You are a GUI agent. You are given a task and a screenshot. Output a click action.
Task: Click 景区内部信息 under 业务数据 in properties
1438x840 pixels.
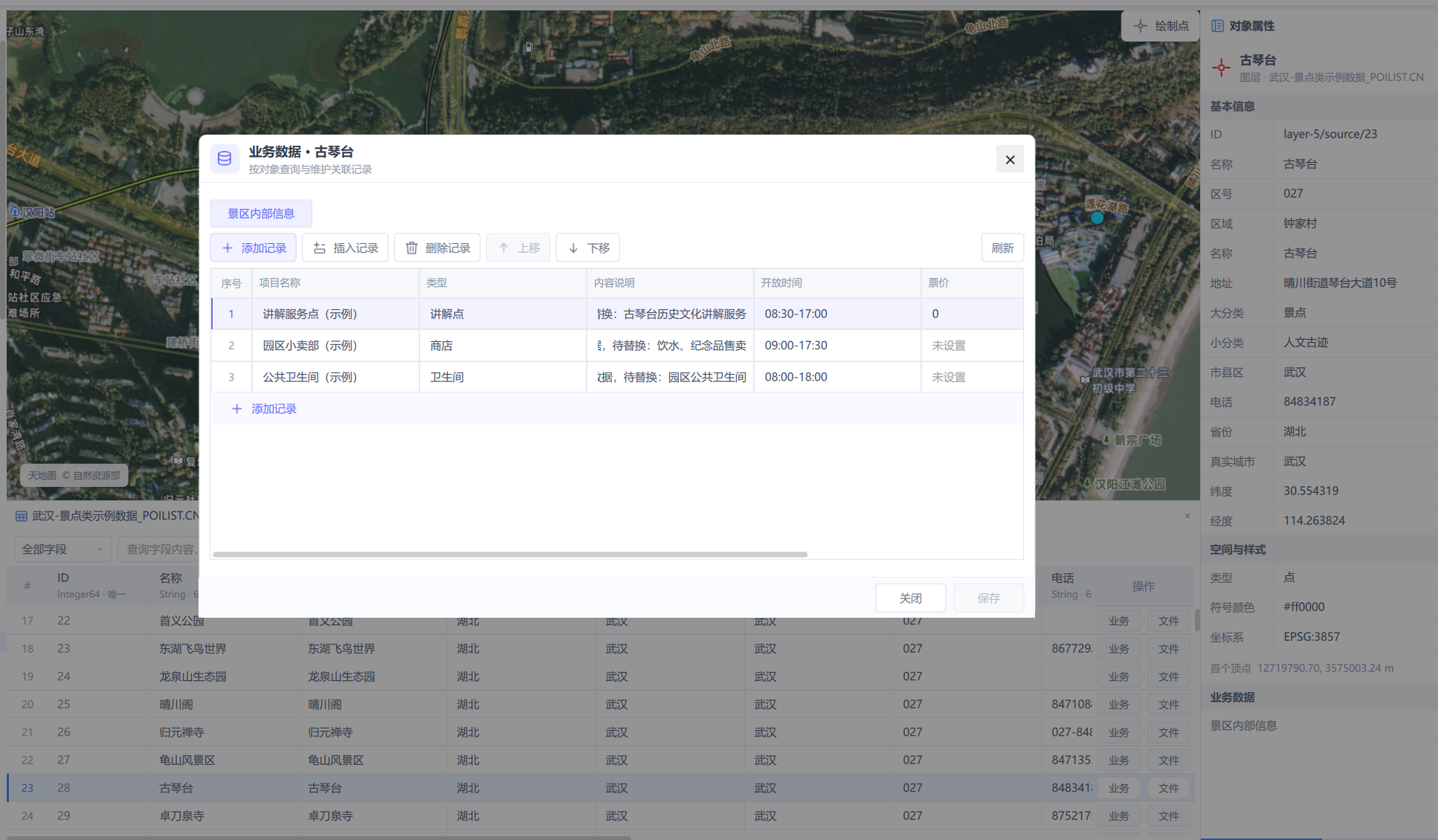[x=1243, y=726]
